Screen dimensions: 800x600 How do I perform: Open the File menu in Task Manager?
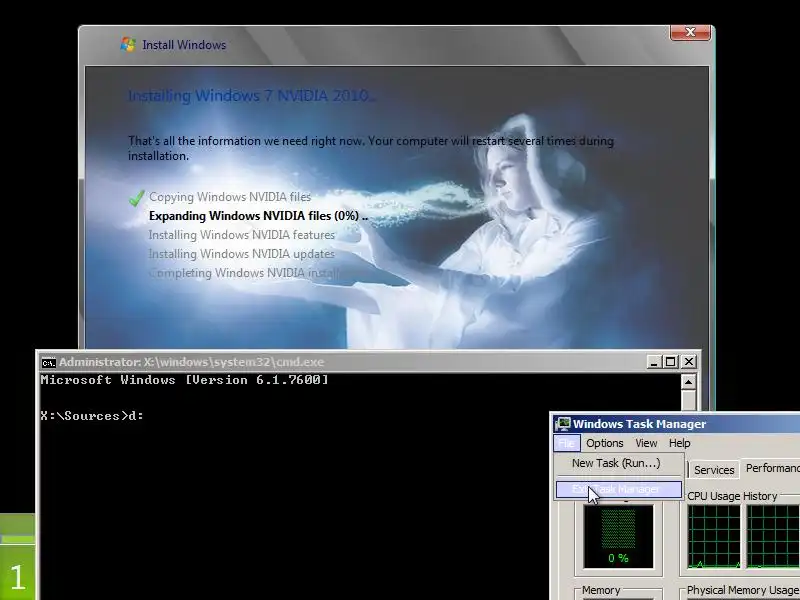pyautogui.click(x=566, y=443)
